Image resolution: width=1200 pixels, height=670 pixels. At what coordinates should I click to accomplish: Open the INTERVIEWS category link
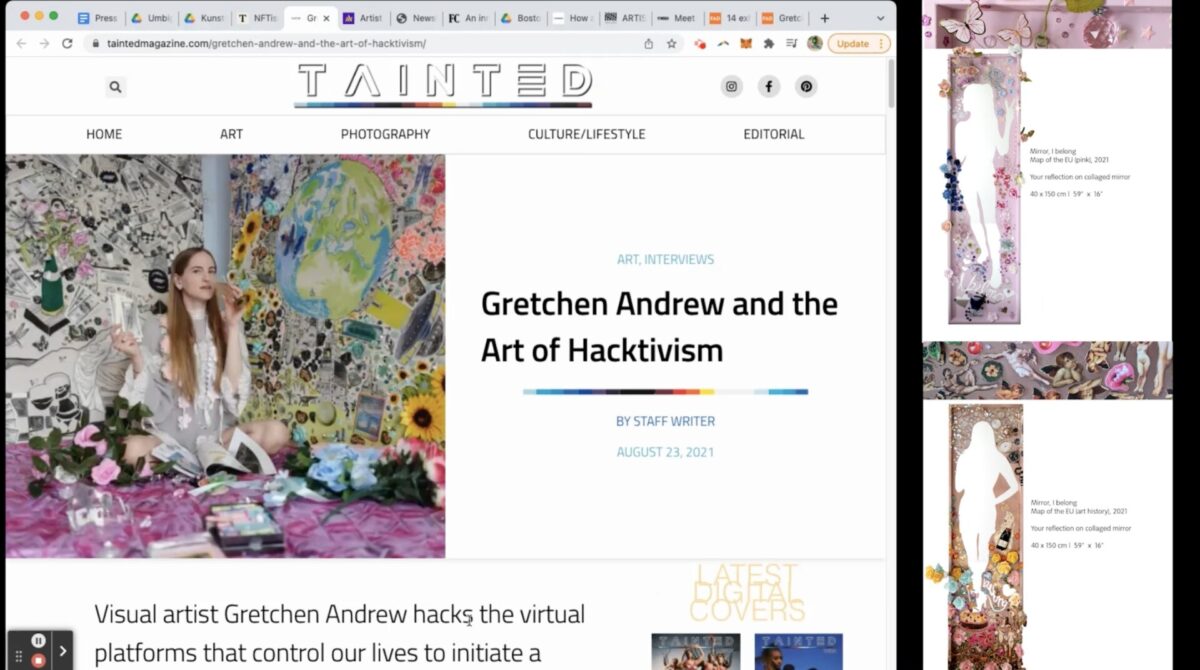click(679, 259)
